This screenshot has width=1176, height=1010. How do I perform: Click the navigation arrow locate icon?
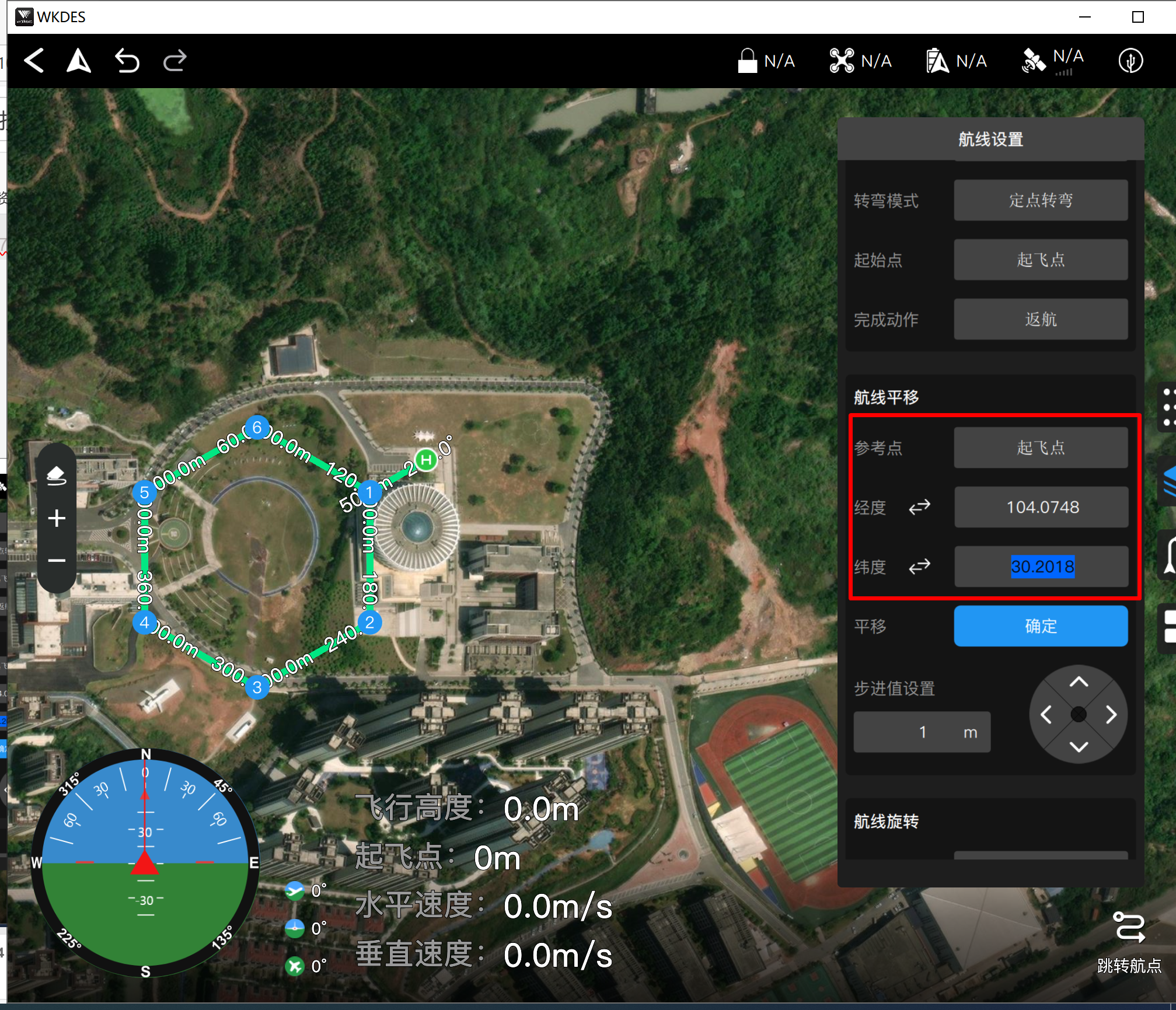[79, 61]
